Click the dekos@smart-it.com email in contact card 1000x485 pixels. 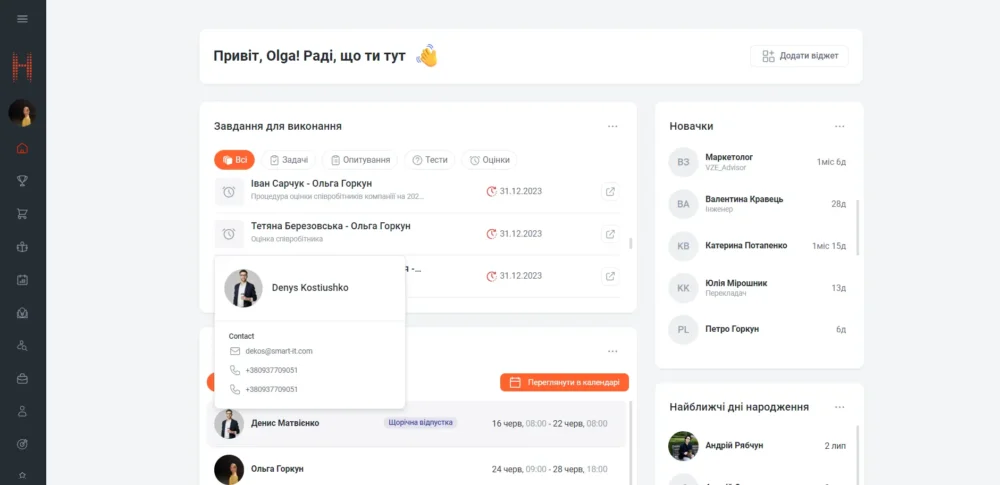[279, 351]
